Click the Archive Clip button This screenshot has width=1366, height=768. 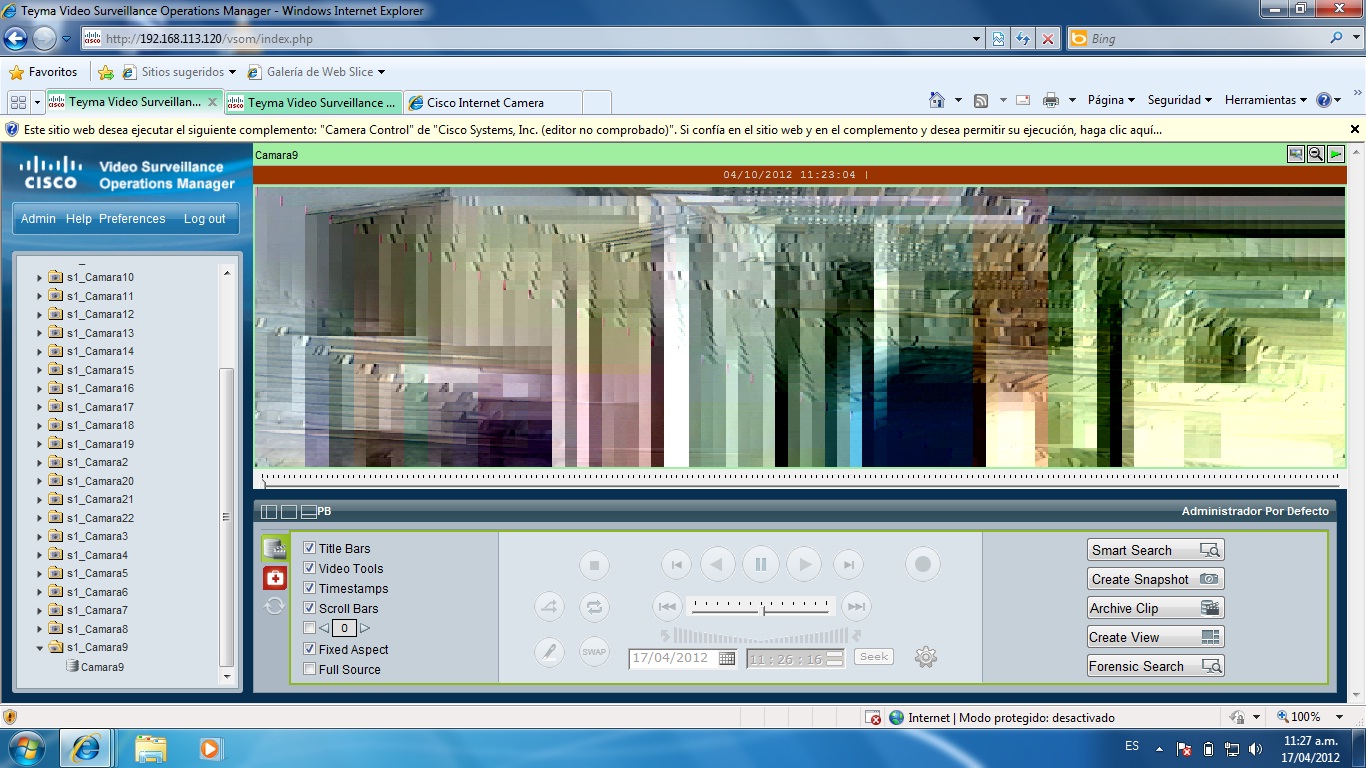[1156, 608]
